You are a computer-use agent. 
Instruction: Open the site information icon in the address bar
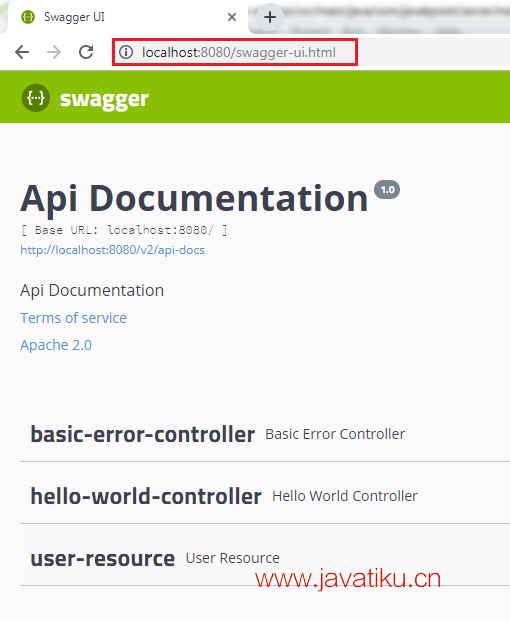click(126, 52)
